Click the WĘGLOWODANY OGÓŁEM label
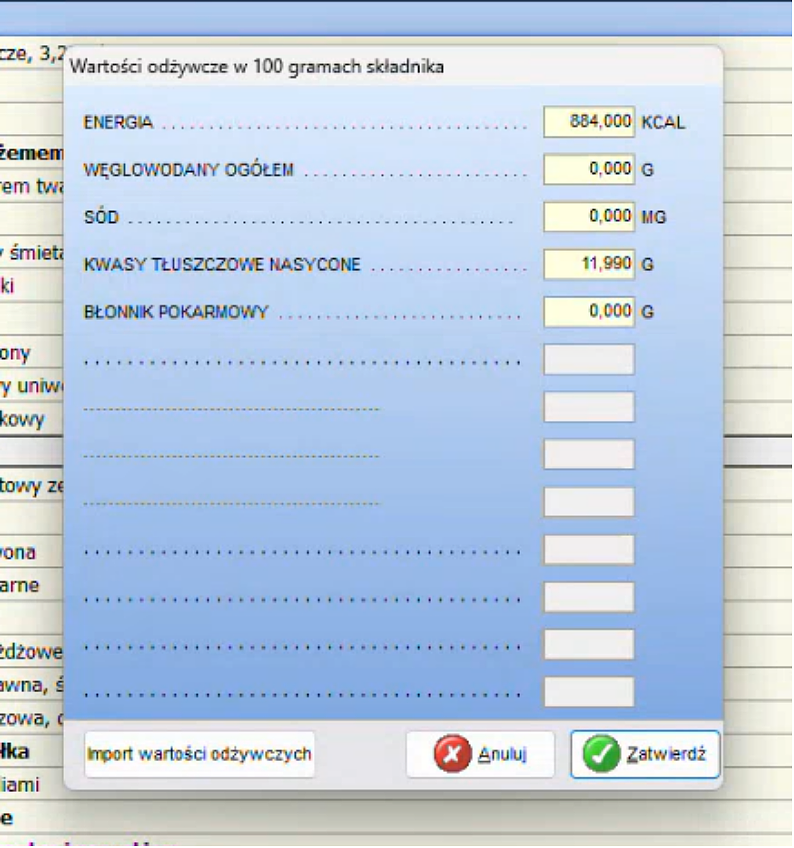 click(x=188, y=170)
